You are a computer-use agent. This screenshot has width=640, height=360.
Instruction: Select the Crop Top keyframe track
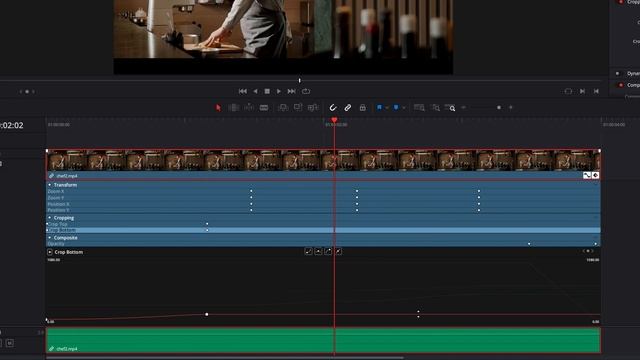click(x=323, y=224)
